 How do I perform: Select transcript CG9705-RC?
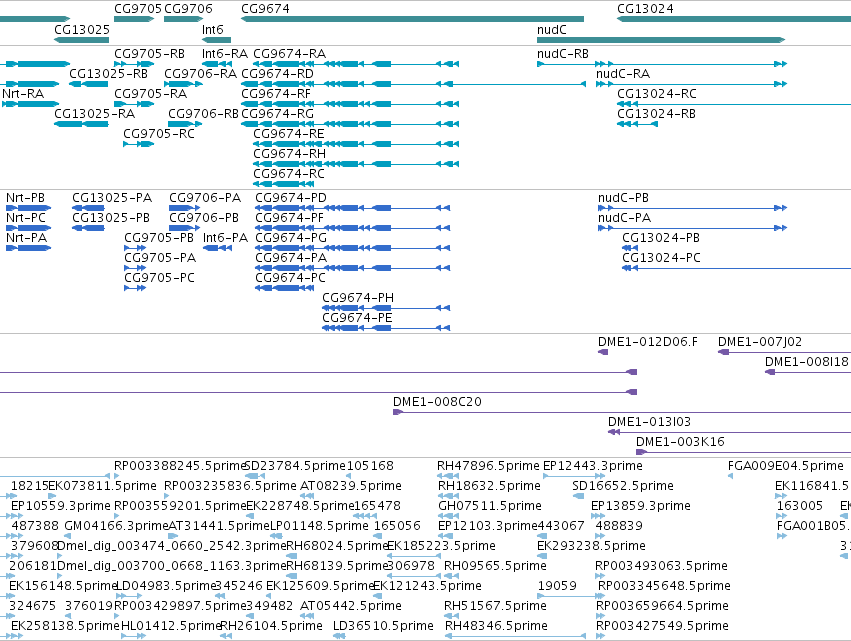159,134
